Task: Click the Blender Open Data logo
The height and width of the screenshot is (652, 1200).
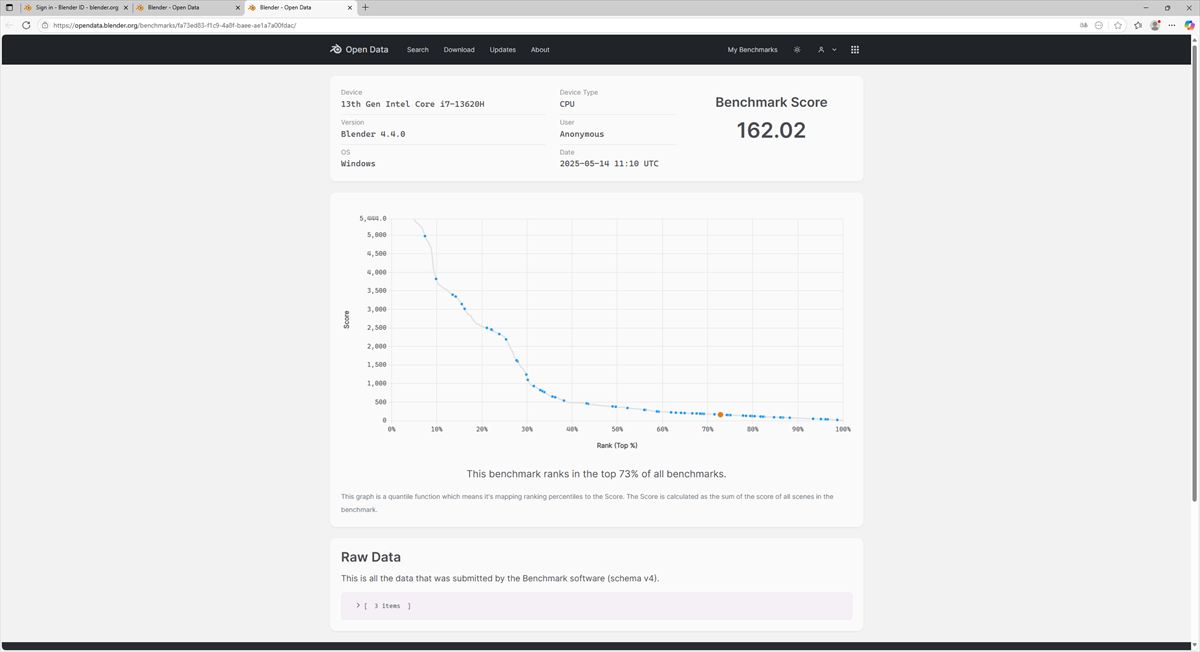Action: point(359,49)
